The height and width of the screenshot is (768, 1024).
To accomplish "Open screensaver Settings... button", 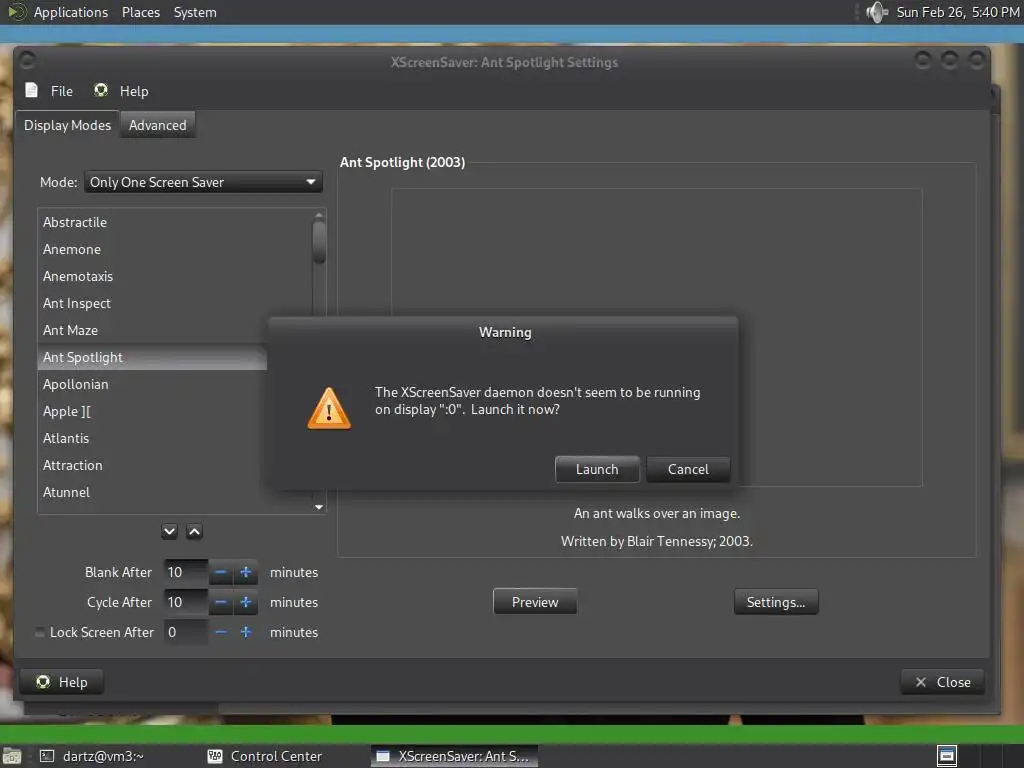I will 776,601.
